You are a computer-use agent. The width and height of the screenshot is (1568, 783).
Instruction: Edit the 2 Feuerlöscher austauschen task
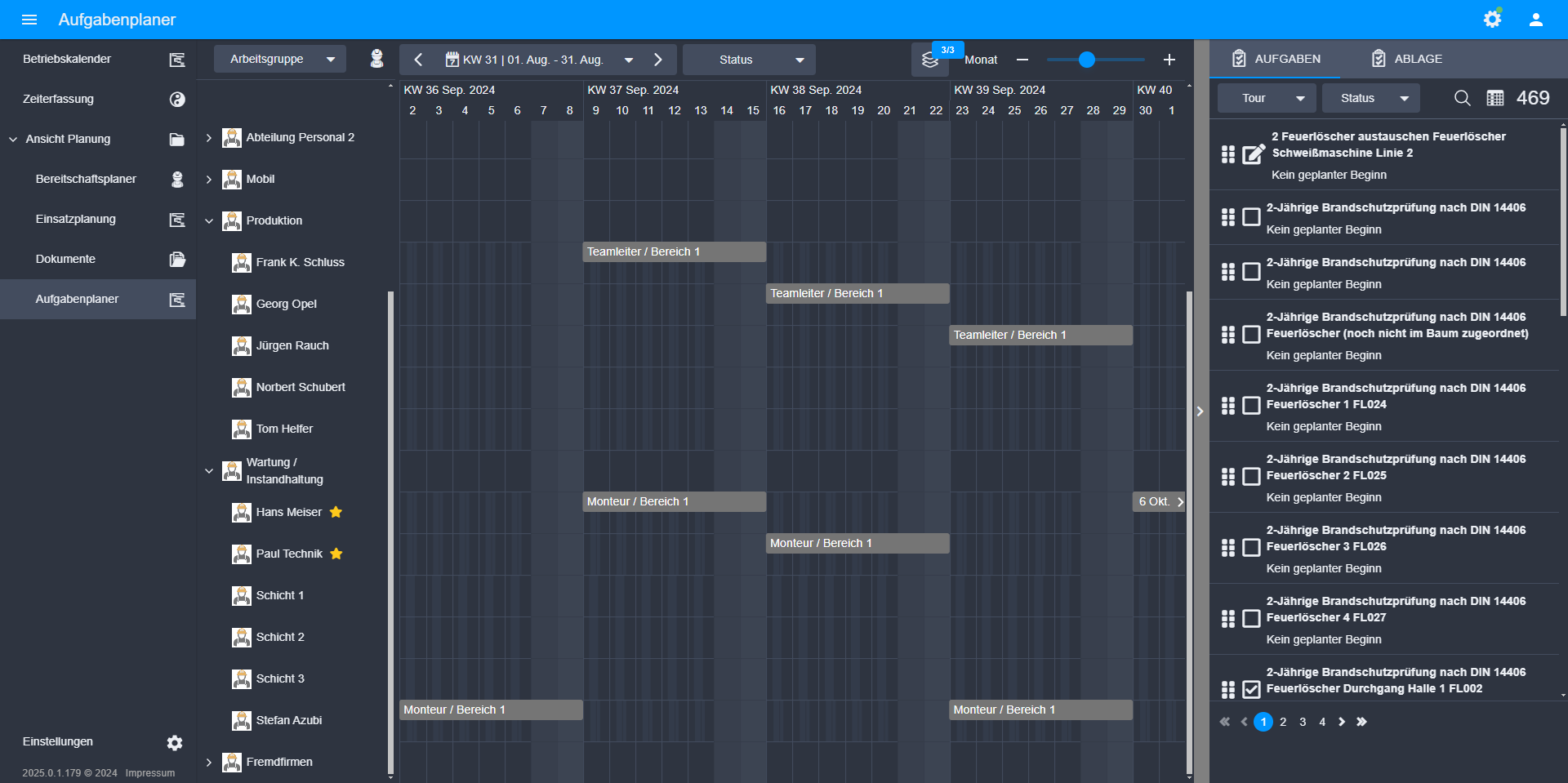coord(1254,154)
